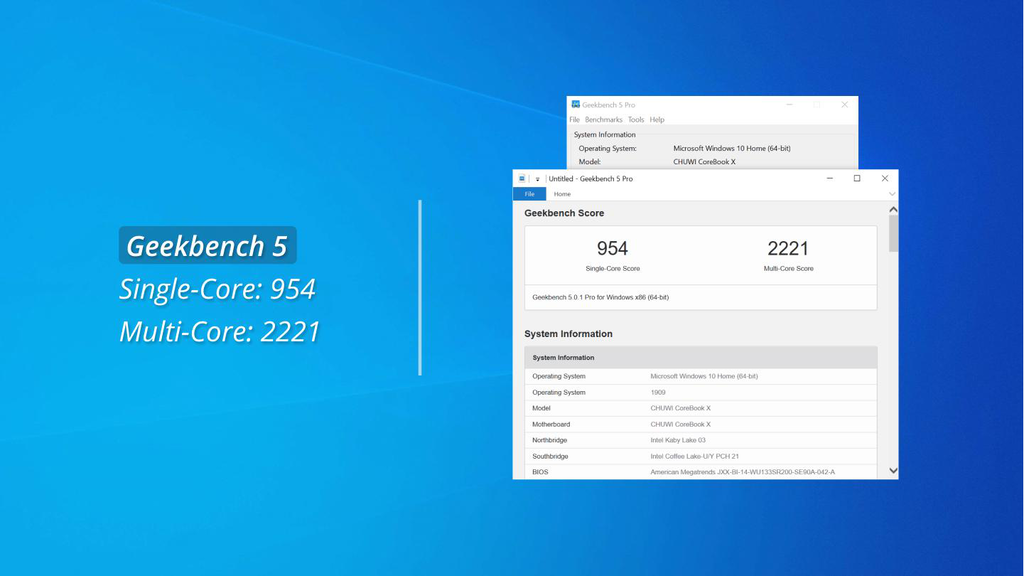Open Tools menu in Geekbench 5 Pro window
The image size is (1024, 576).
coord(635,120)
